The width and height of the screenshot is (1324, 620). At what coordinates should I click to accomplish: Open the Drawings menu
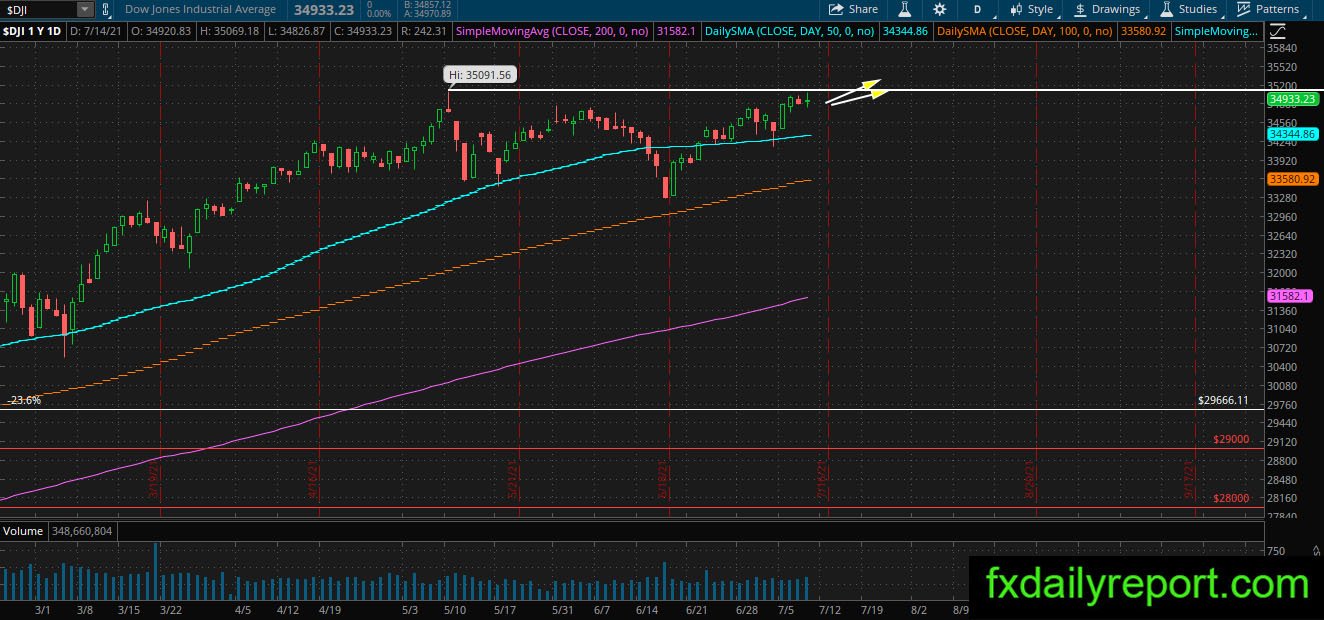(1107, 9)
